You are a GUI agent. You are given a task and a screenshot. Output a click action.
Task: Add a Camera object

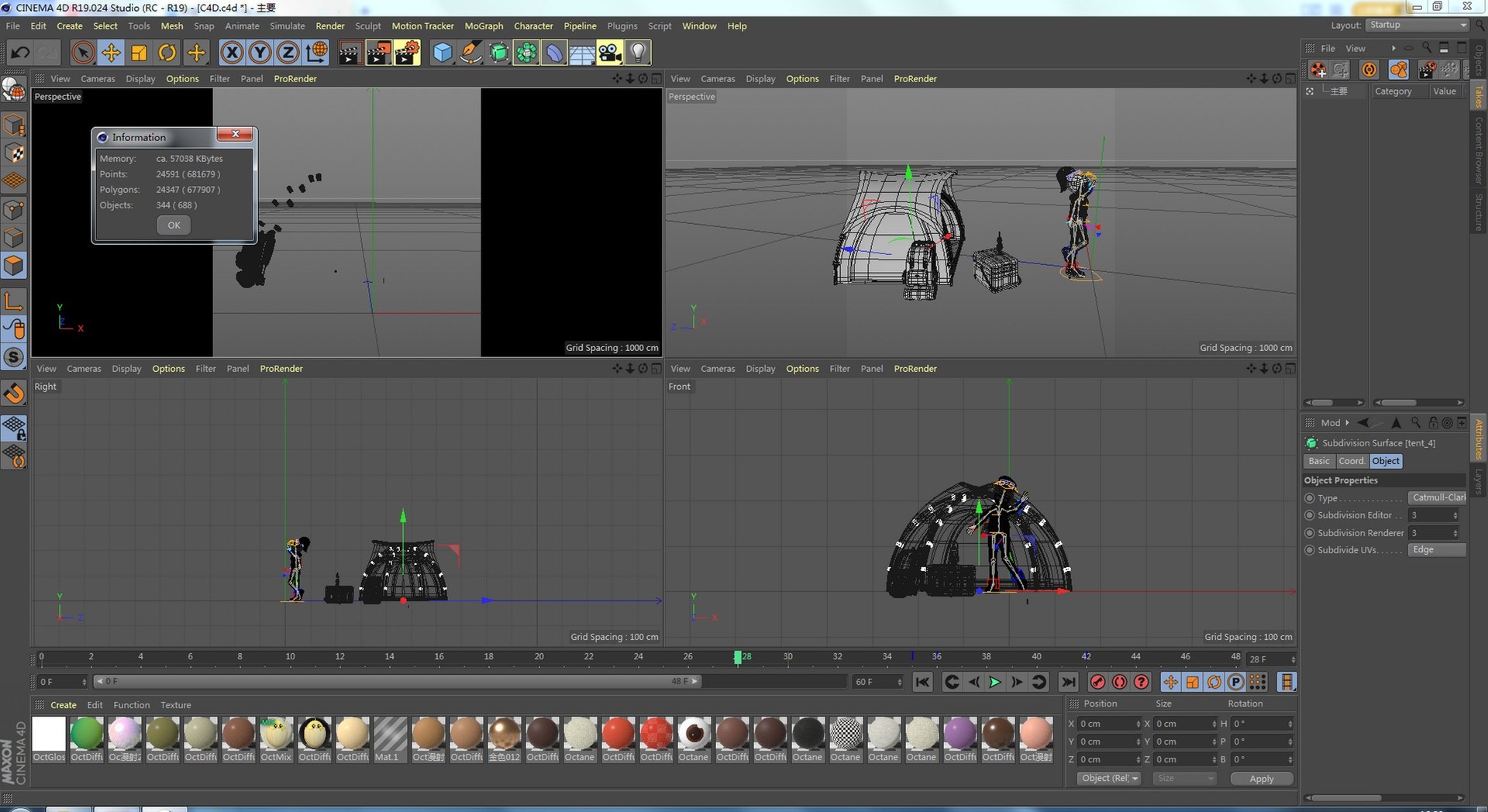(x=610, y=53)
